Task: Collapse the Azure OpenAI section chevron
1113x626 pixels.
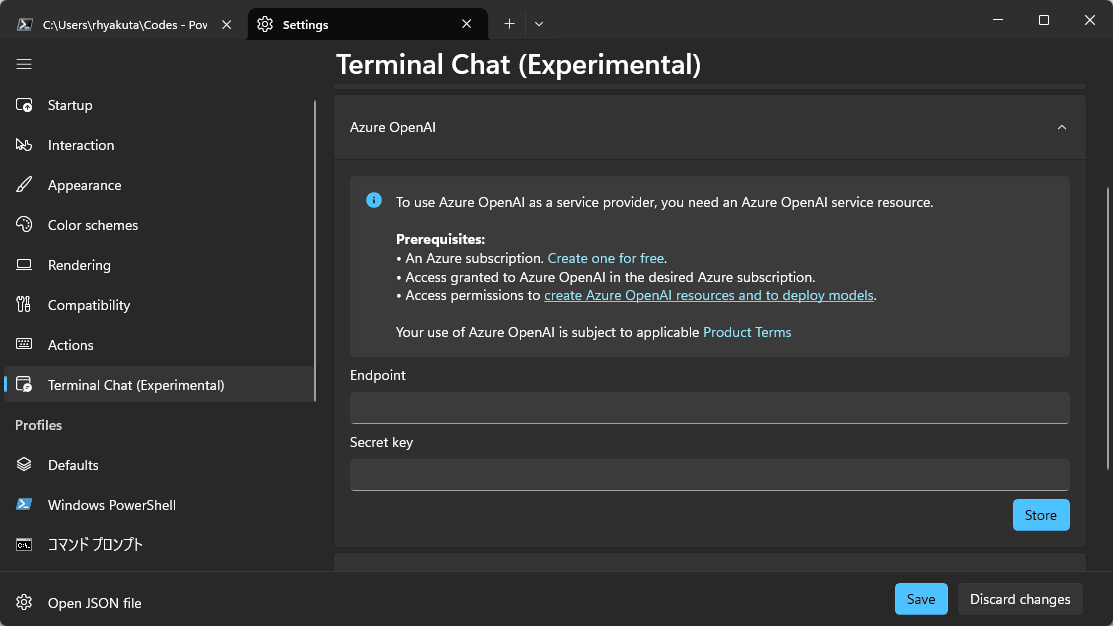Action: tap(1062, 128)
